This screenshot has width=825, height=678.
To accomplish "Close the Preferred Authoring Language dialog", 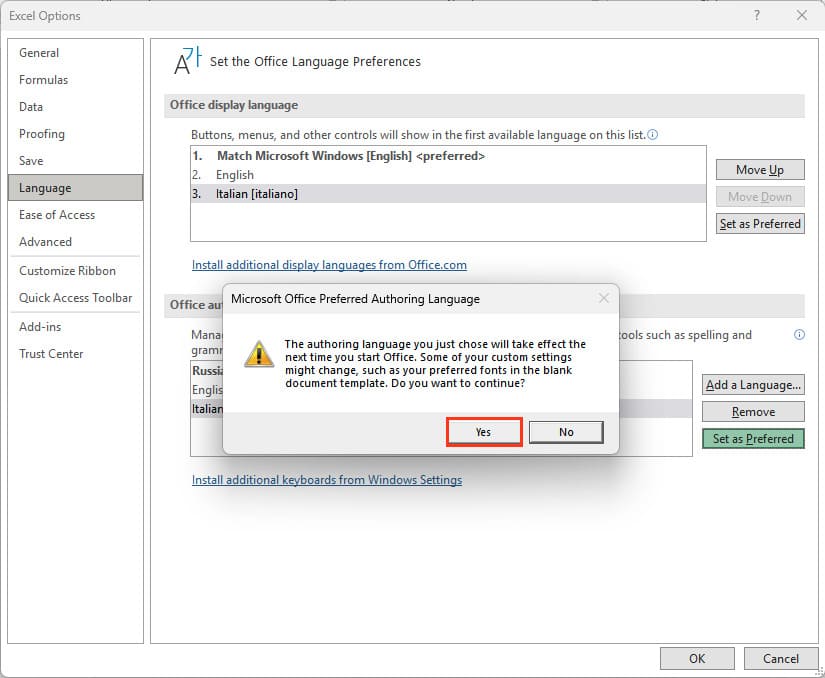I will pos(603,298).
